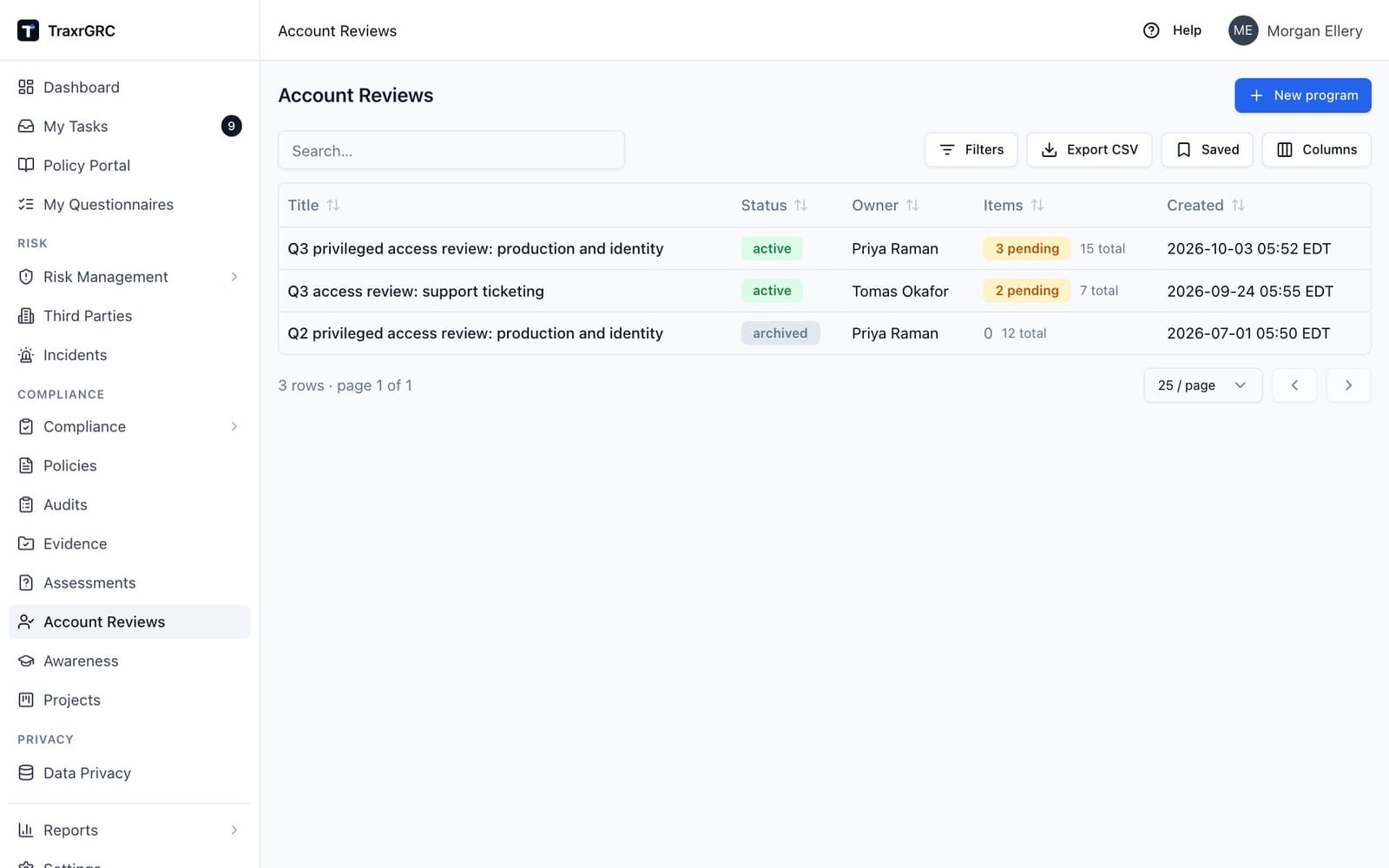The image size is (1389, 868).
Task: Open Evidence page
Action: pyautogui.click(x=129, y=543)
